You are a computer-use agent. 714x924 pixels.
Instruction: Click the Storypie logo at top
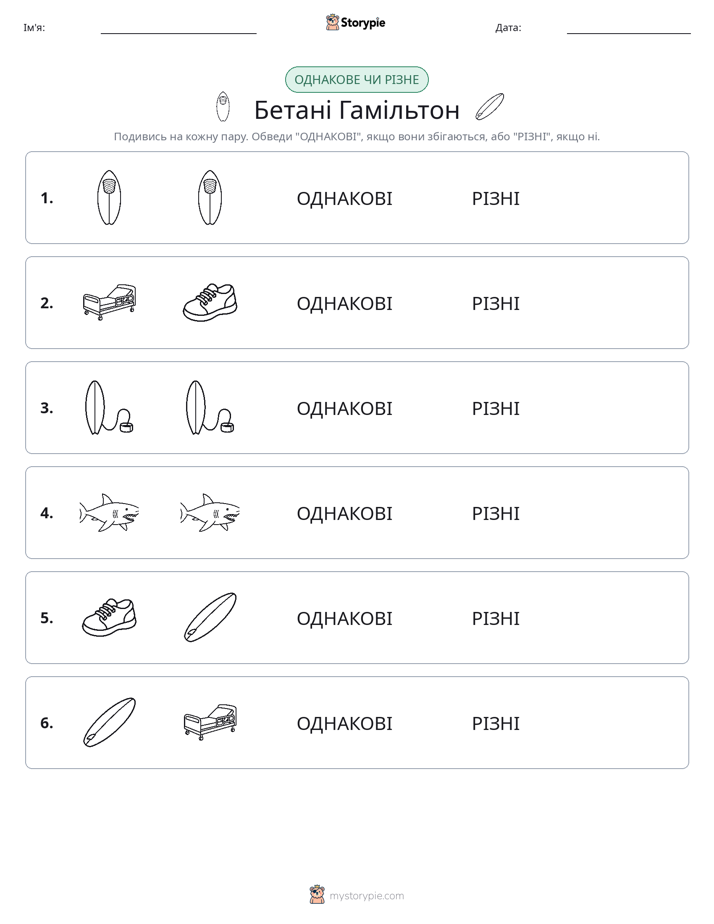tap(355, 22)
